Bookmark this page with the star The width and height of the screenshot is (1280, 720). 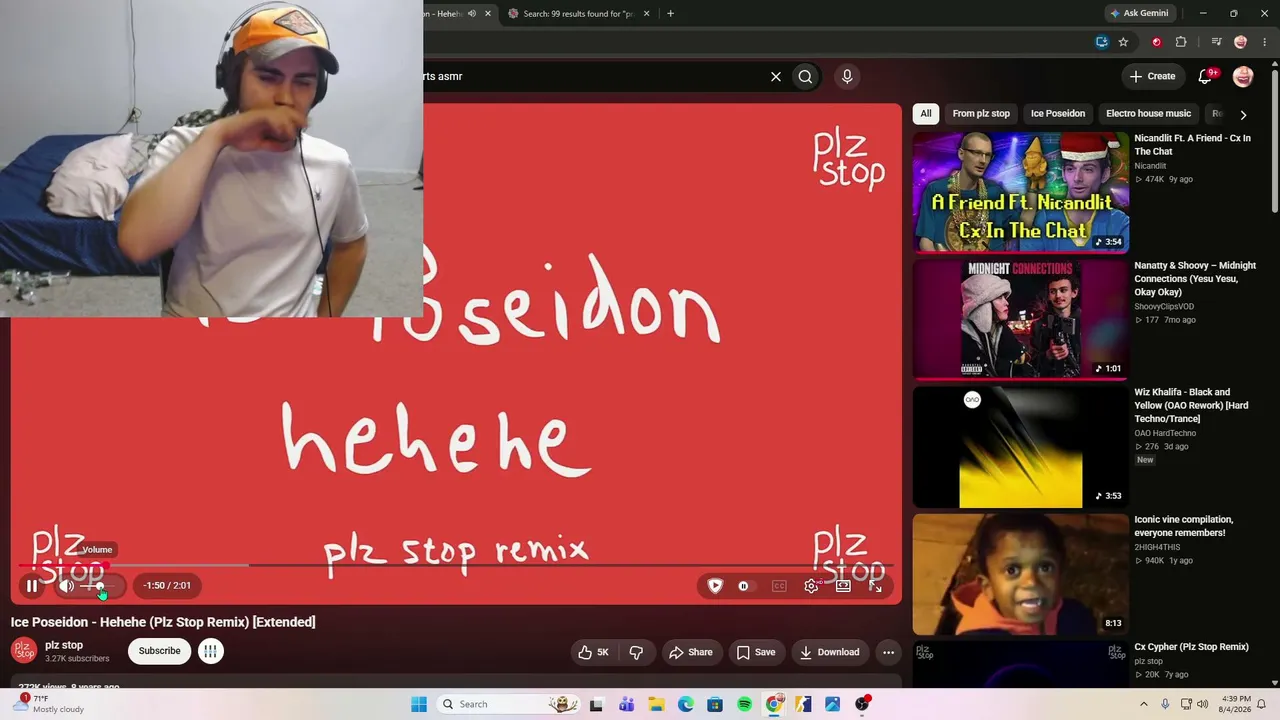coord(1123,42)
